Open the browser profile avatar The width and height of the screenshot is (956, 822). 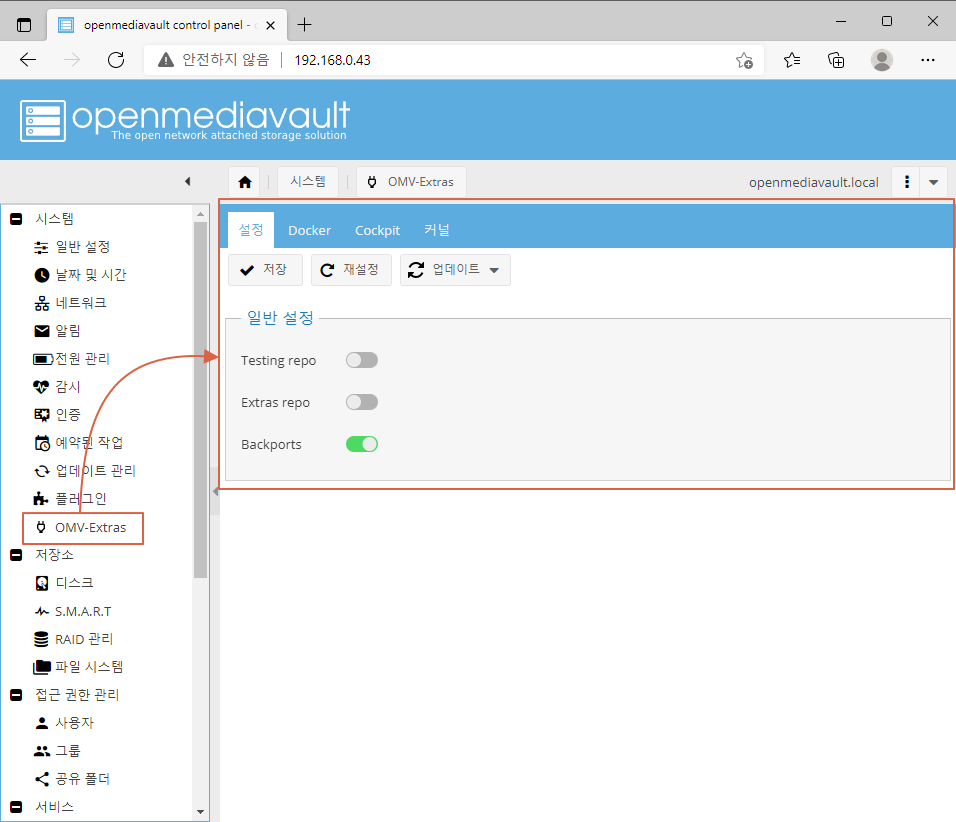coord(882,60)
